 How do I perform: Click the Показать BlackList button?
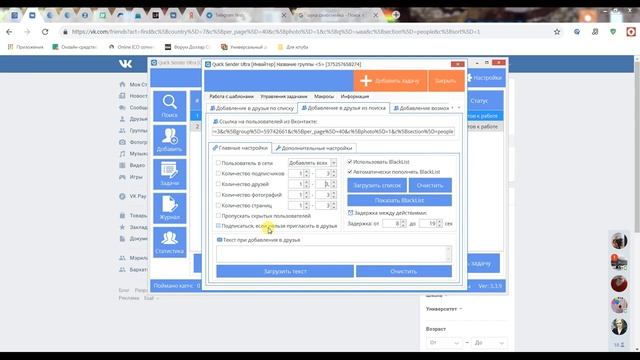400,200
